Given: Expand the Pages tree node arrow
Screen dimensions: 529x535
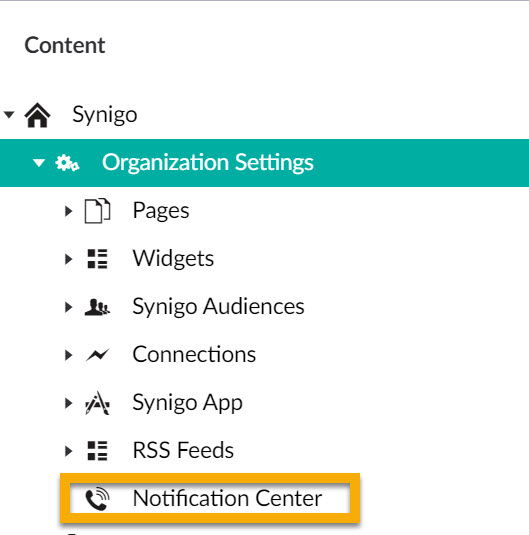Looking at the screenshot, I should coord(69,211).
